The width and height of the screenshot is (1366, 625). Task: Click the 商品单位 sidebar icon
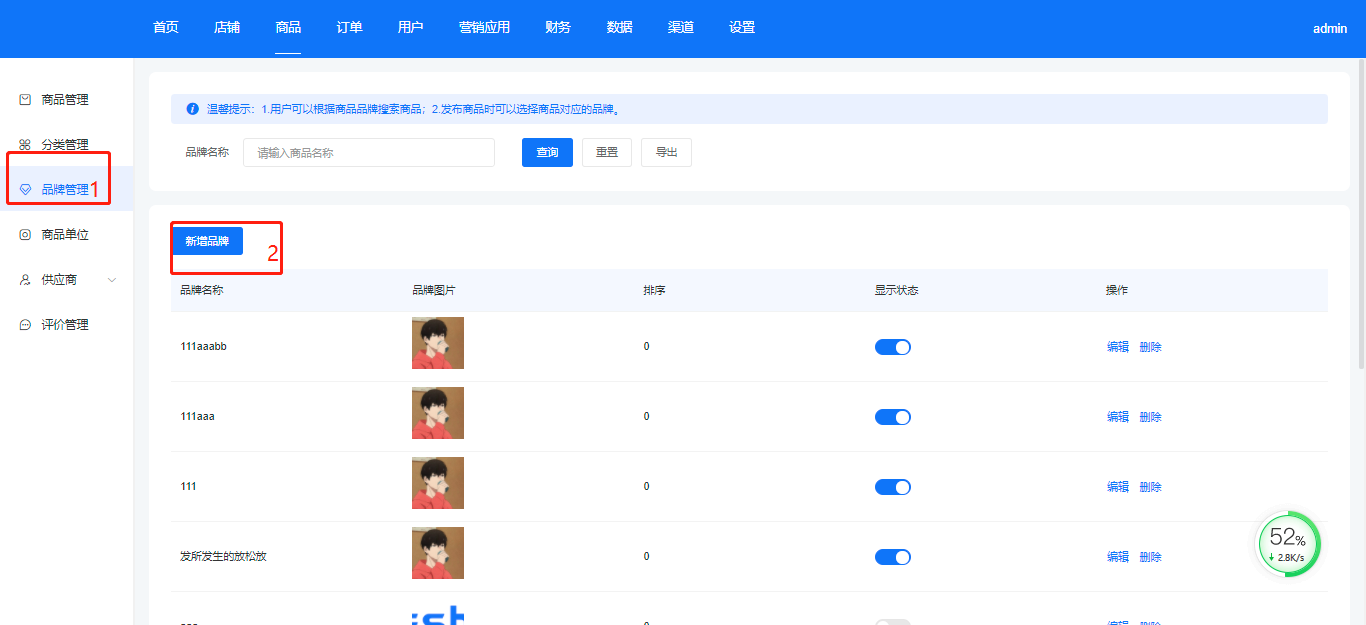25,235
